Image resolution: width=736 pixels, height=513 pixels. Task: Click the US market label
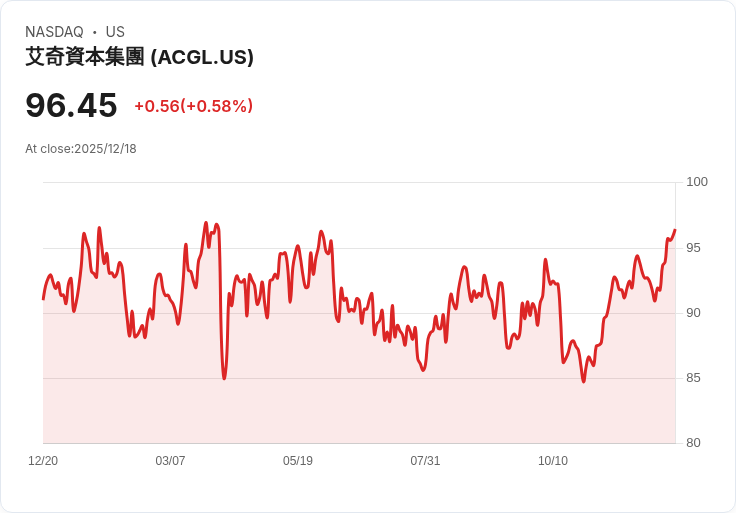(115, 32)
